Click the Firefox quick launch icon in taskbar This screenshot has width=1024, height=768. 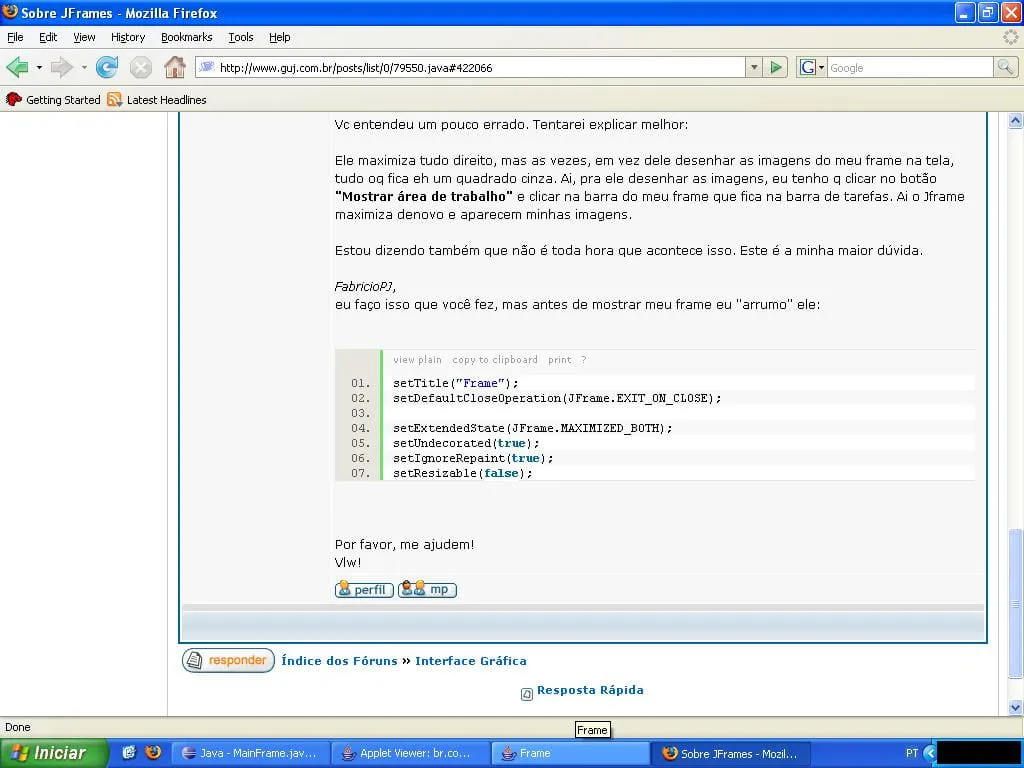point(153,752)
